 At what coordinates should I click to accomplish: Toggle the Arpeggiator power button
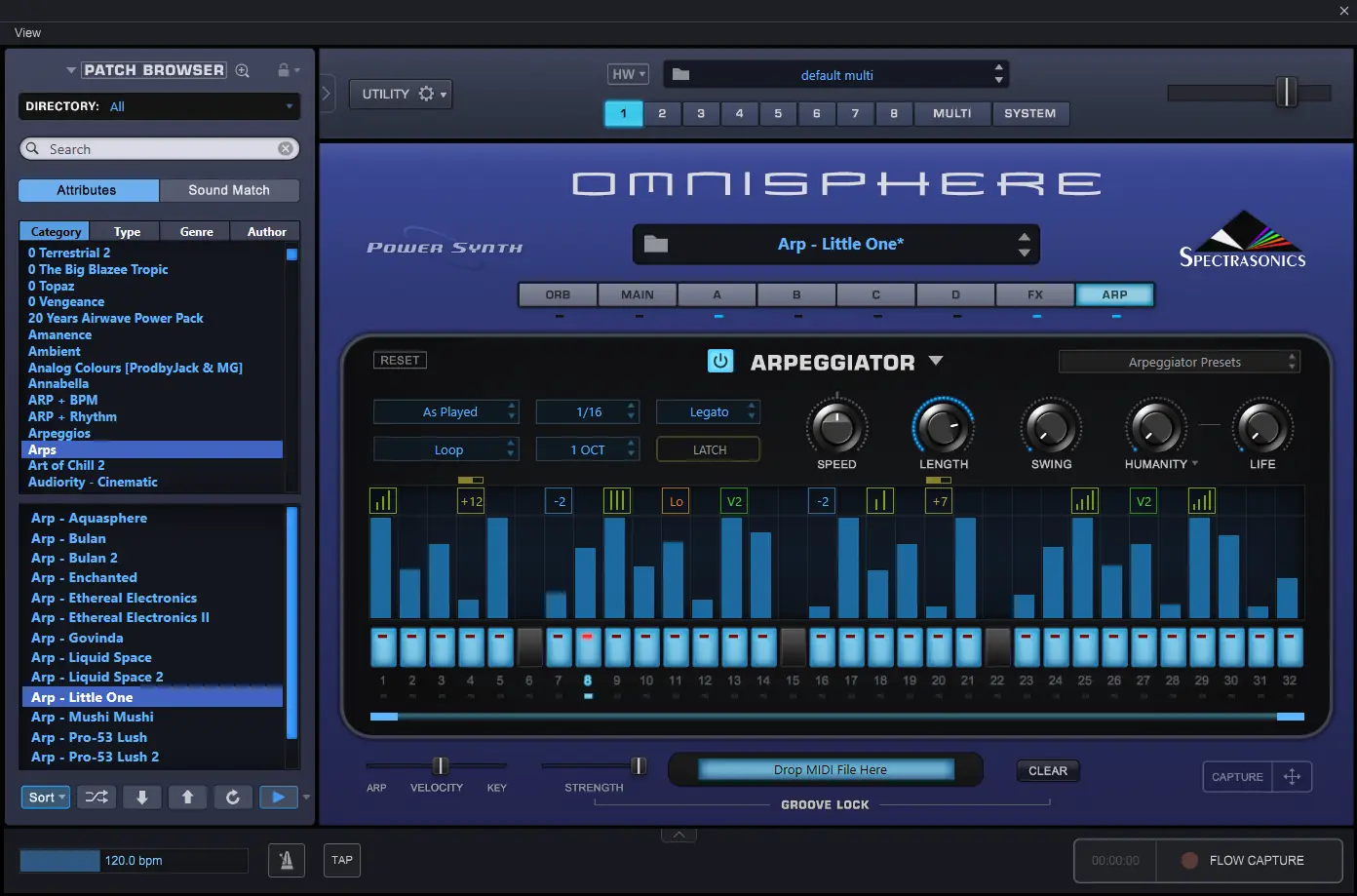tap(720, 361)
